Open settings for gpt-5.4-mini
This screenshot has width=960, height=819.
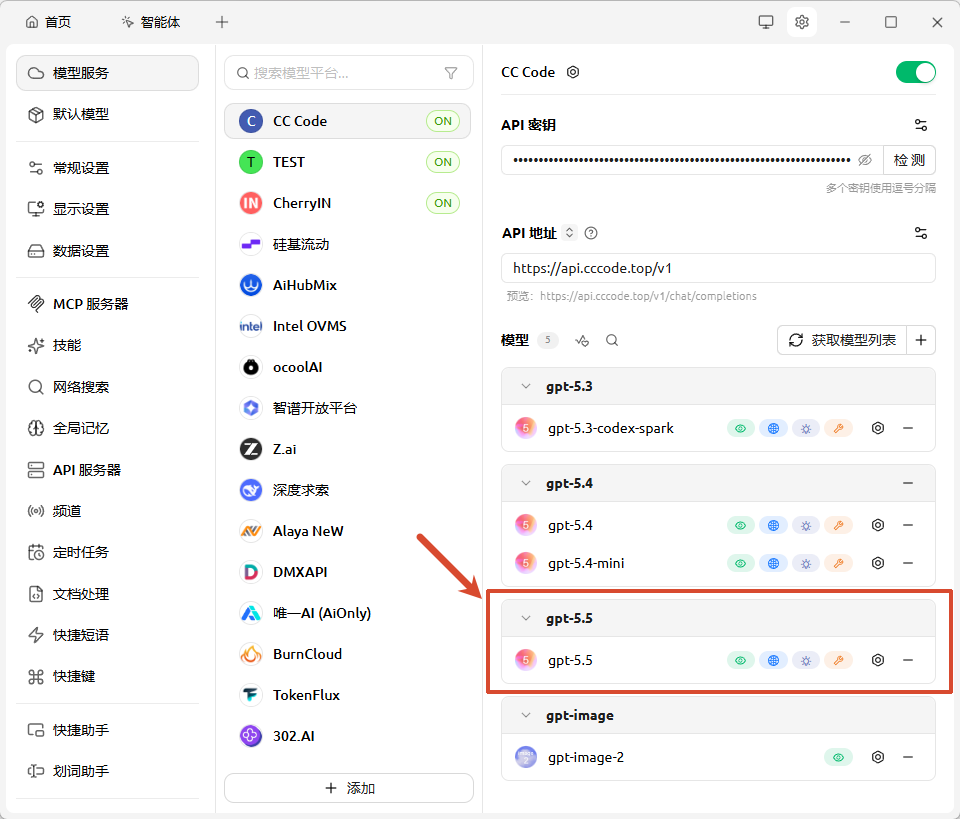pos(877,563)
